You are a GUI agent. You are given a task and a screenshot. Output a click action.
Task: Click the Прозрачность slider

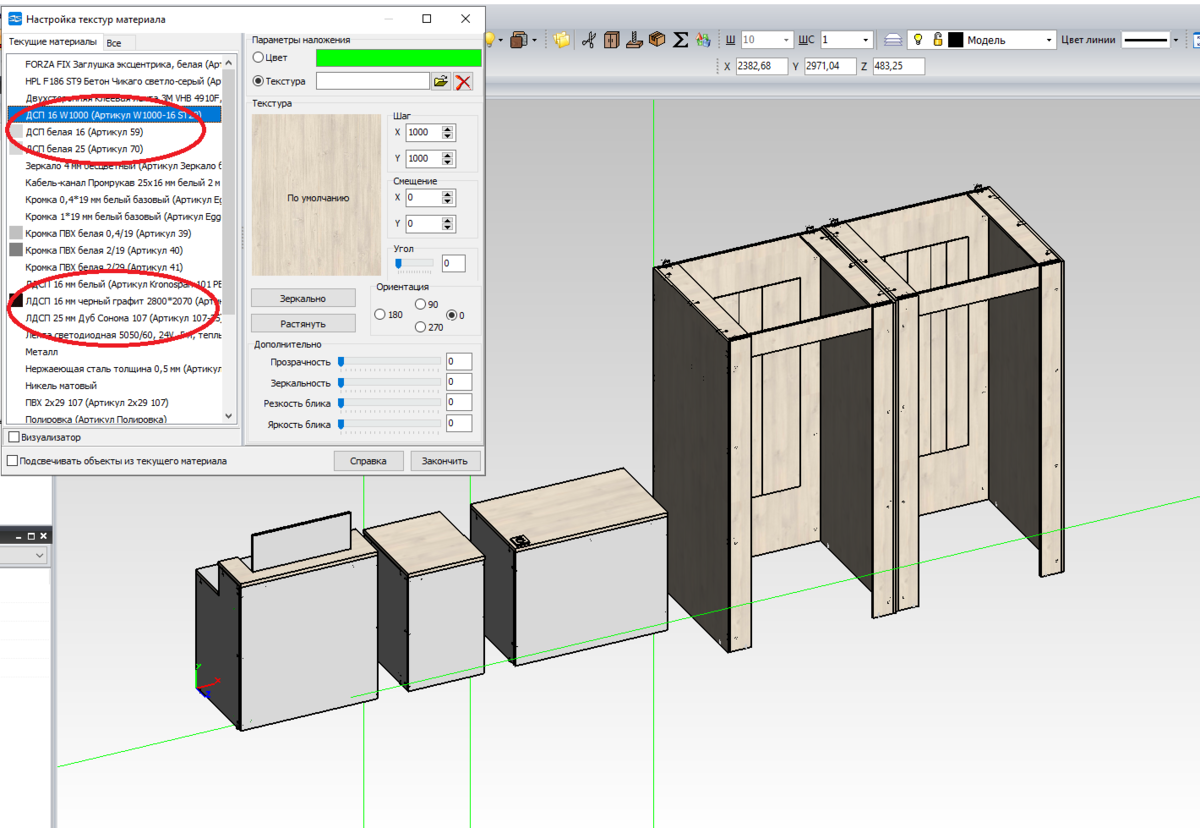pos(390,361)
